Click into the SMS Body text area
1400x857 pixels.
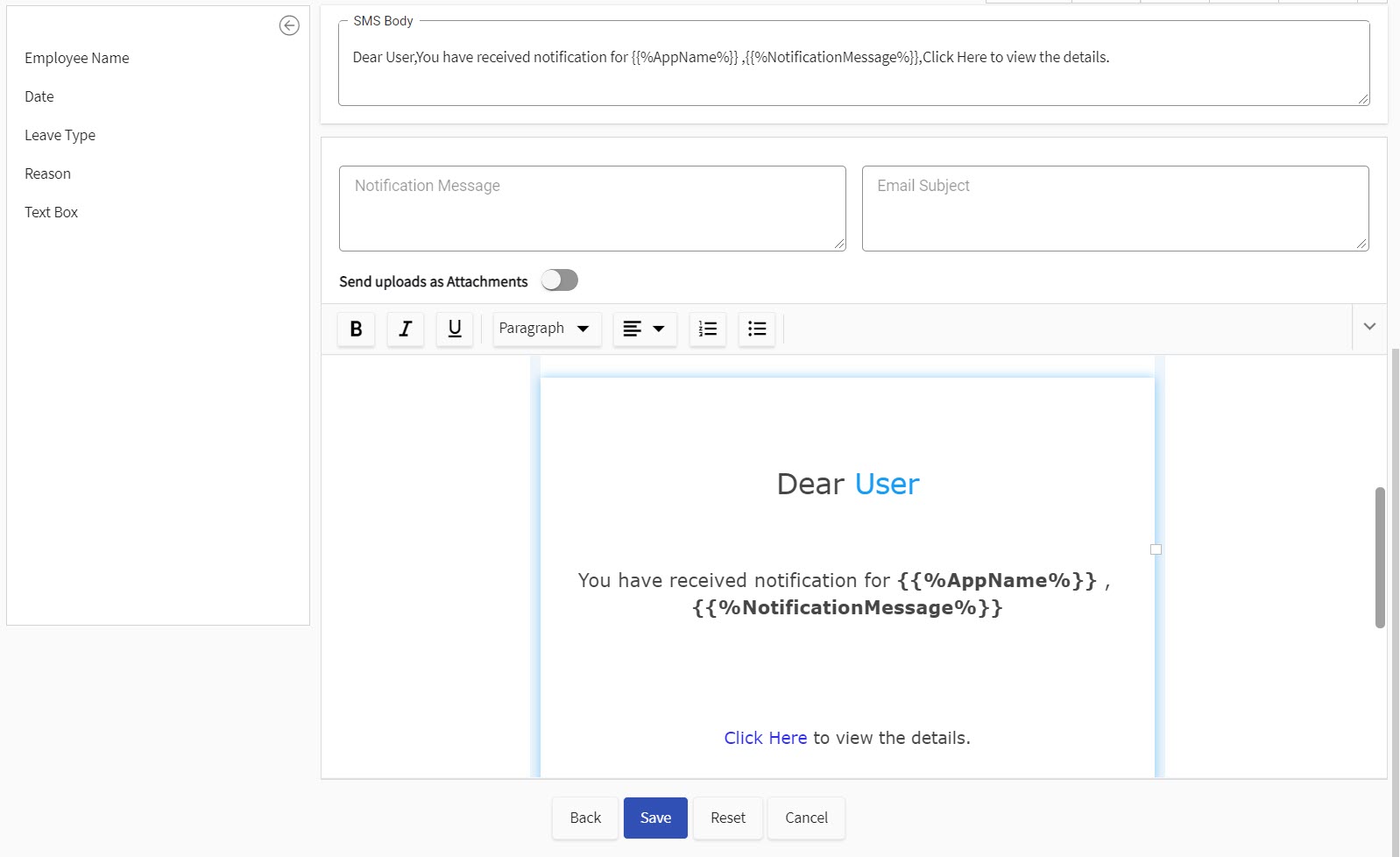click(x=854, y=63)
